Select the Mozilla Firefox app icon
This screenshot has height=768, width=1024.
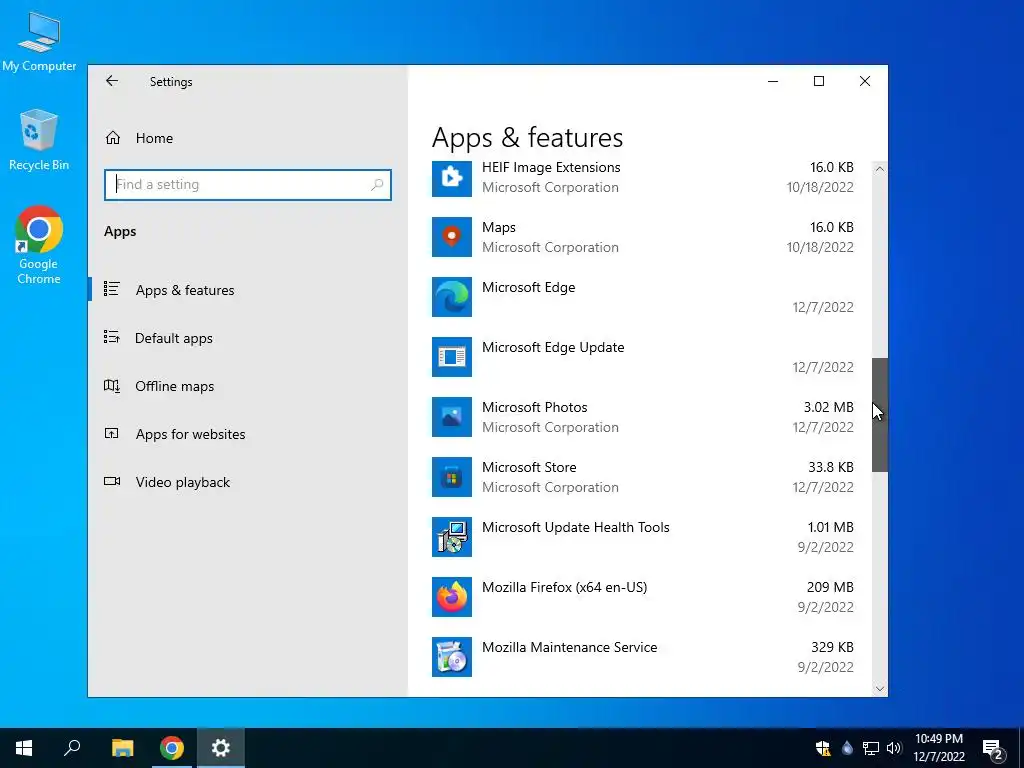pos(451,598)
